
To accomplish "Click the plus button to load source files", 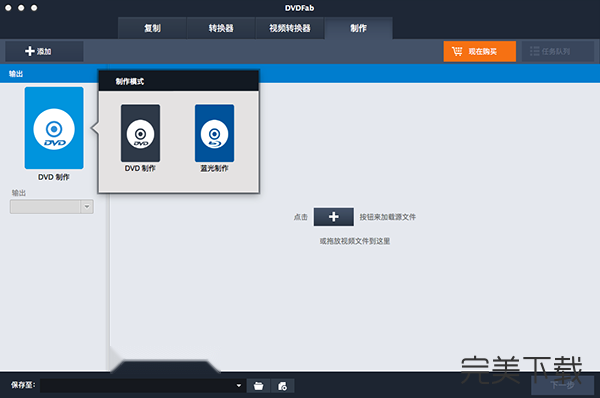I will tap(334, 217).
